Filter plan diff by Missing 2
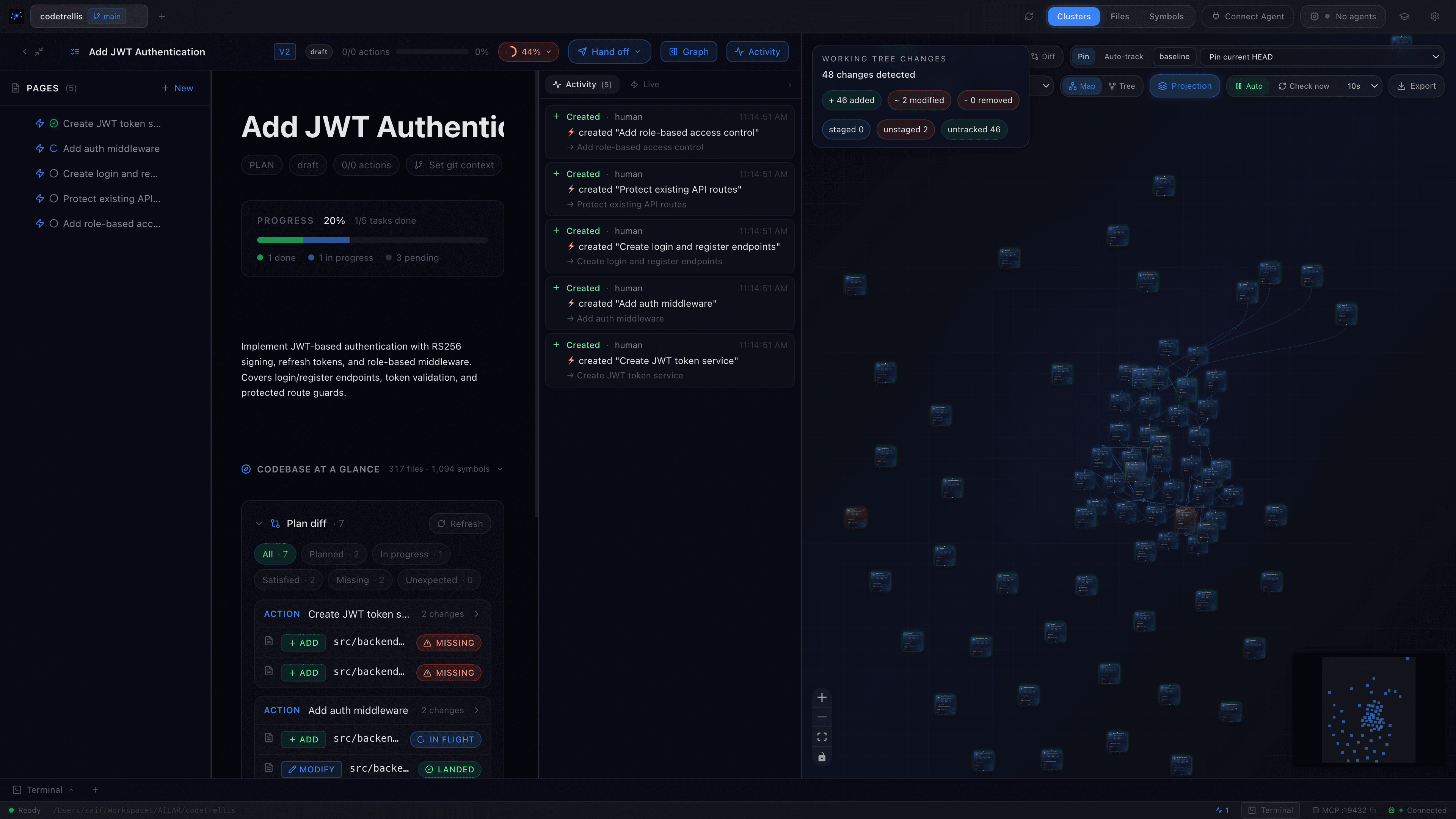 coord(360,580)
